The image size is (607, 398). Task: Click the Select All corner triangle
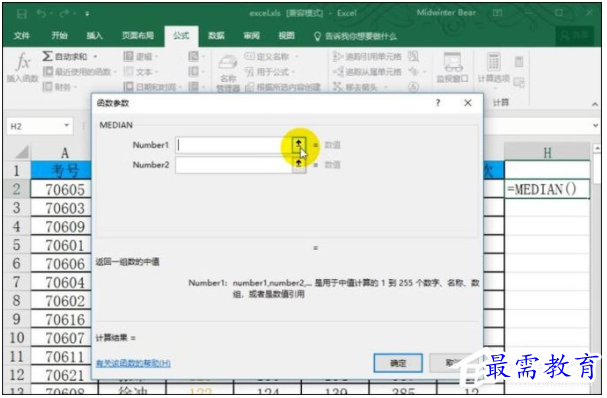[21, 153]
